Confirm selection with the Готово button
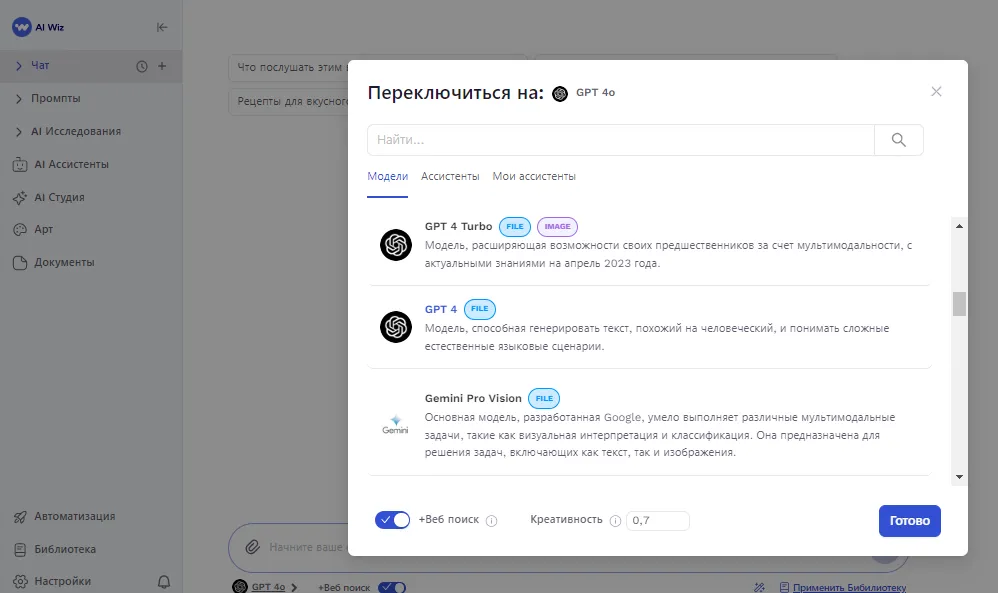998x593 pixels. pos(909,520)
